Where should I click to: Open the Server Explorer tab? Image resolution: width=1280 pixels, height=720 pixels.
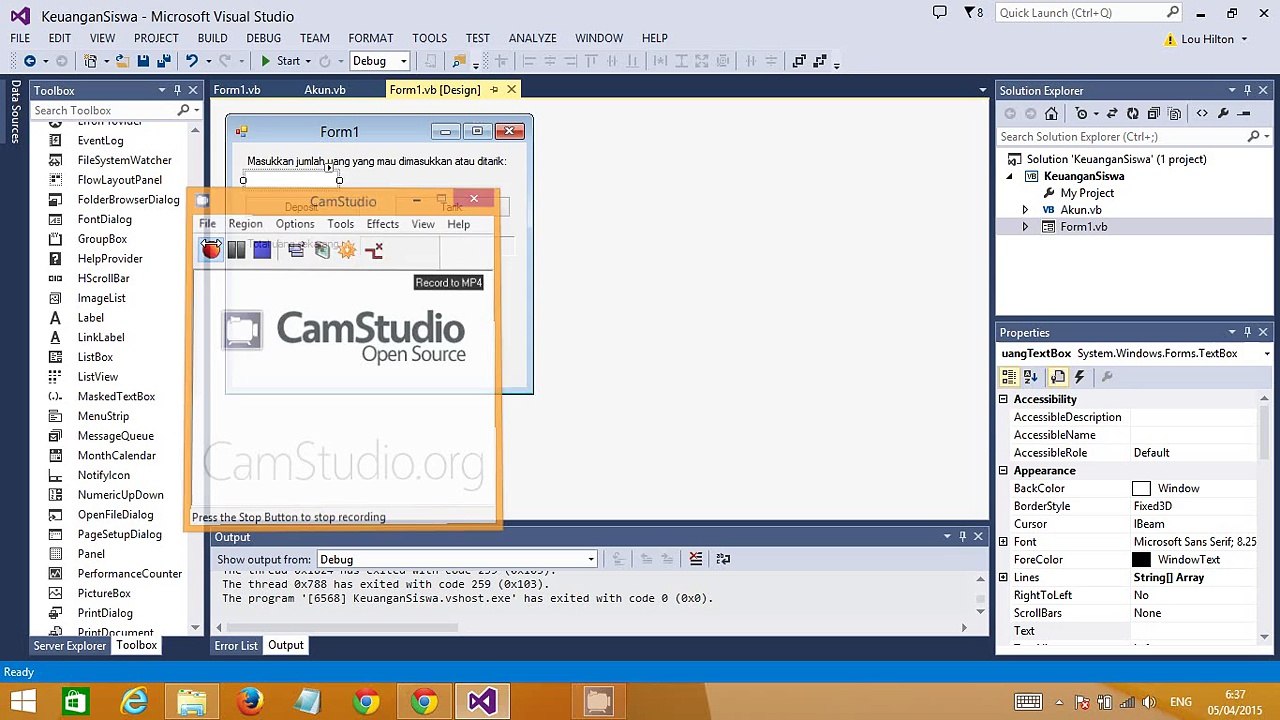click(70, 646)
